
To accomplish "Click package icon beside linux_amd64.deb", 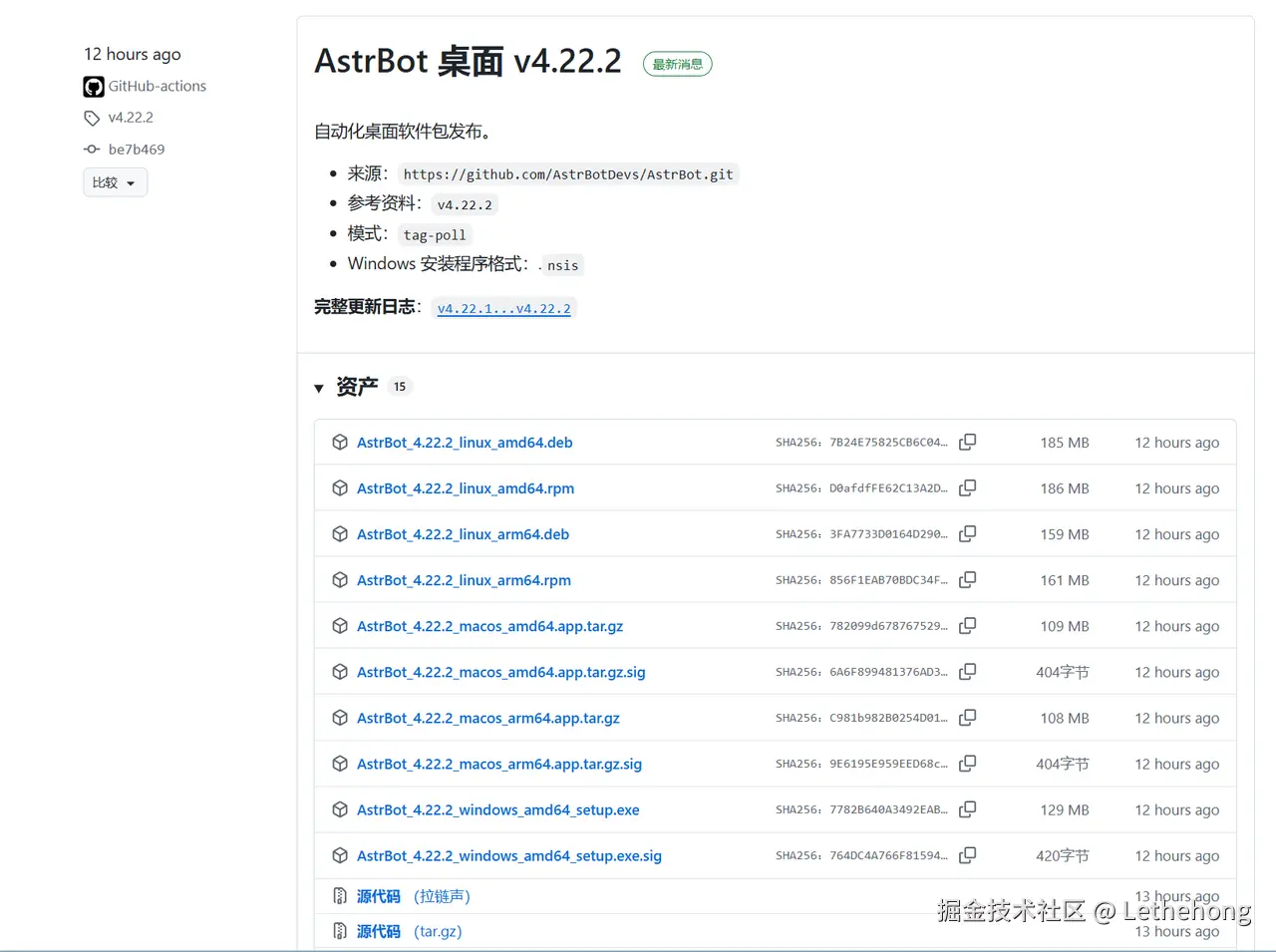I will [340, 442].
